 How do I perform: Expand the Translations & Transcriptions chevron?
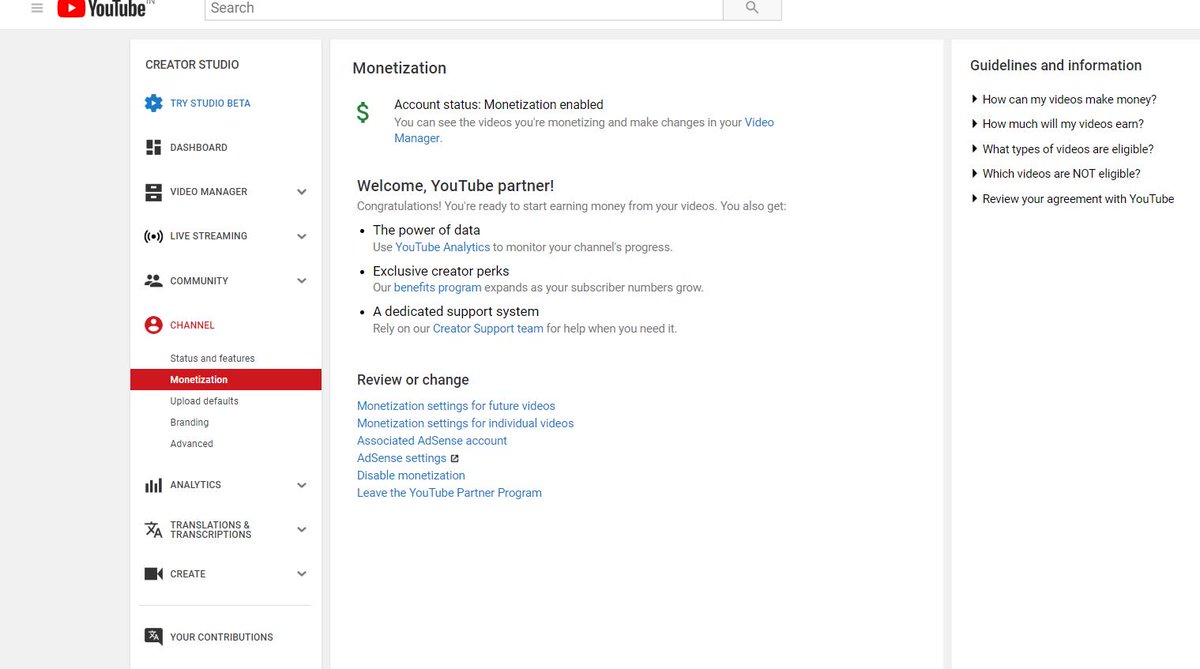click(x=301, y=530)
